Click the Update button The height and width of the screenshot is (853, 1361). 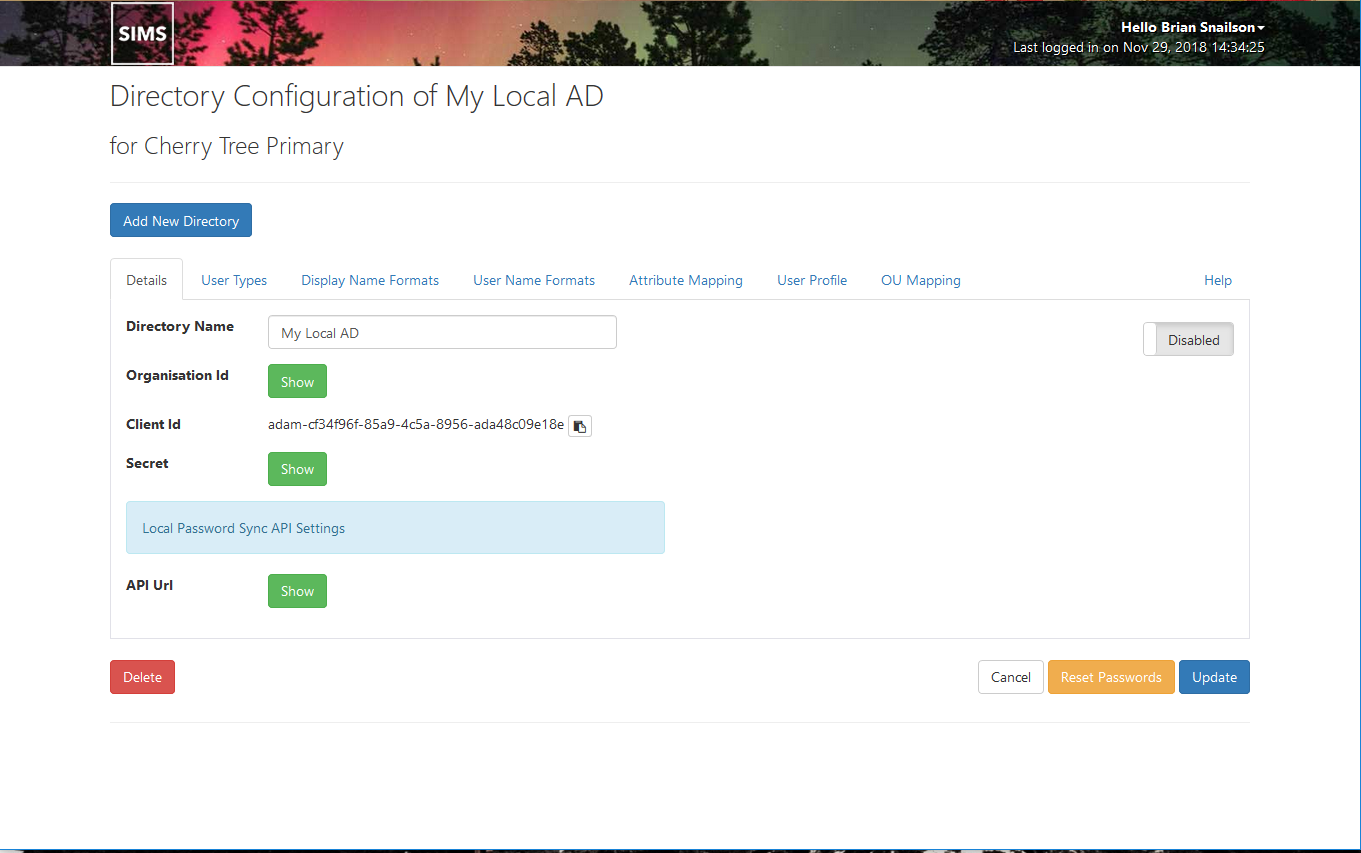(1214, 677)
